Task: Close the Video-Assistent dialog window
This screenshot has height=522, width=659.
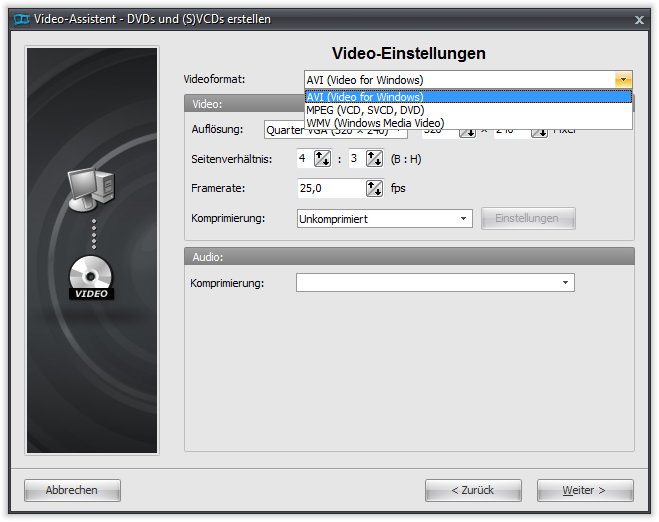Action: tap(639, 19)
